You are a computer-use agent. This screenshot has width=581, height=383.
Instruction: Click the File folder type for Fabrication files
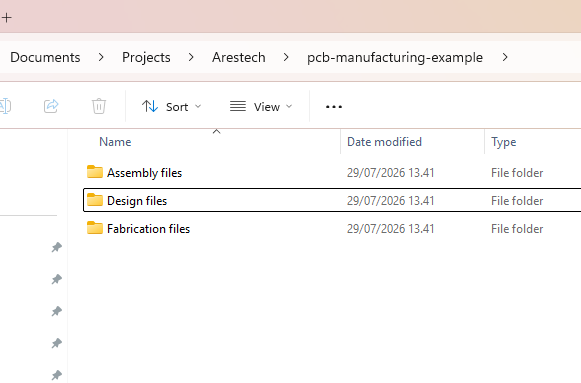point(517,229)
